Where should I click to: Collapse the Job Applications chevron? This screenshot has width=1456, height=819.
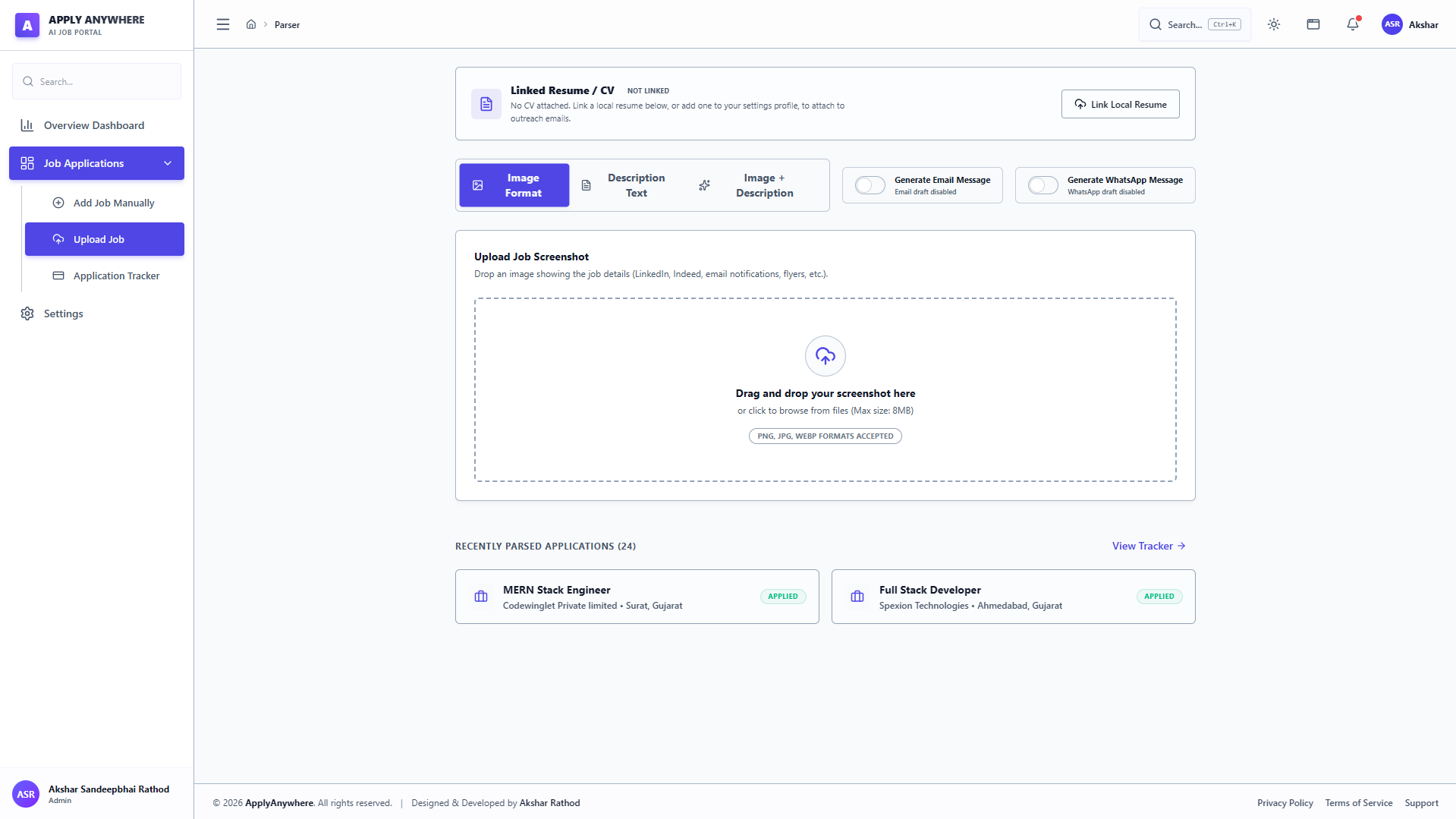pyautogui.click(x=168, y=163)
